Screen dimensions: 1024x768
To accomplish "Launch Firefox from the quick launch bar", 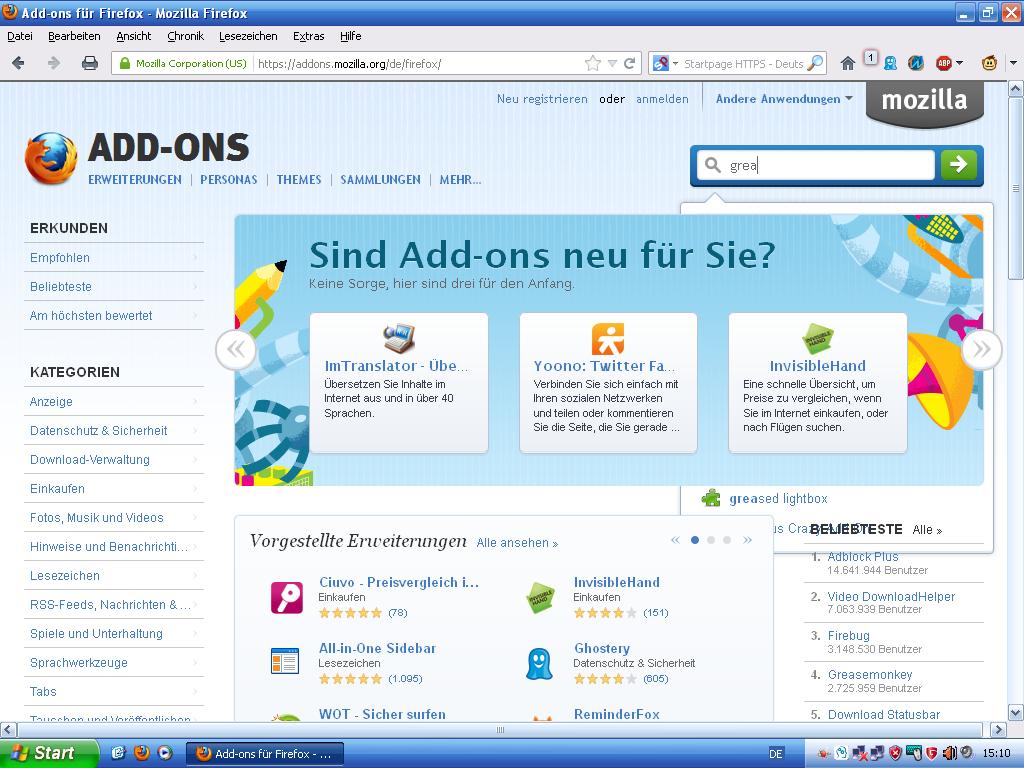I will point(142,753).
